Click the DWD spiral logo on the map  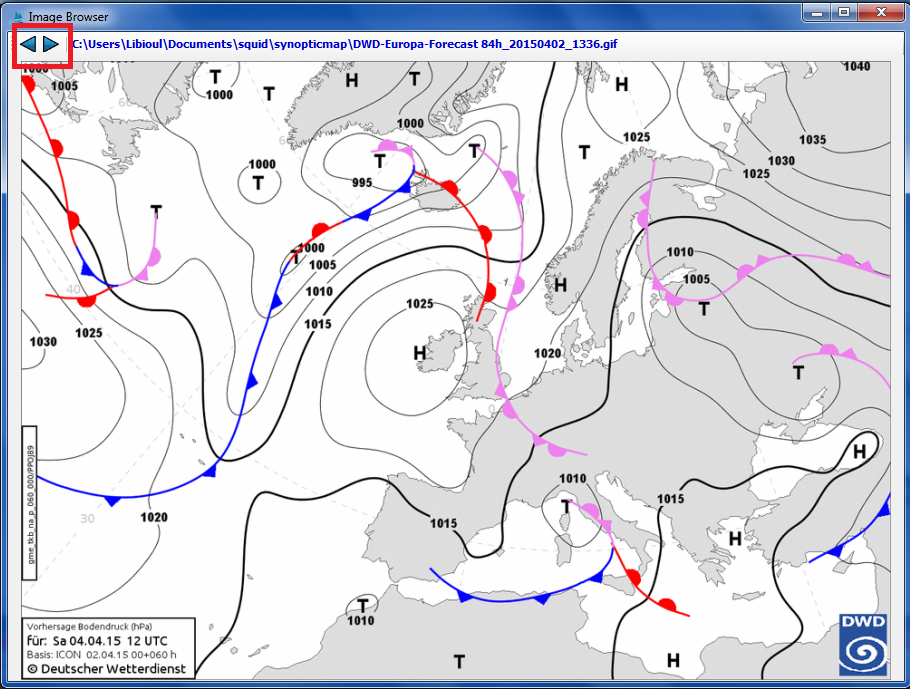coord(861,644)
